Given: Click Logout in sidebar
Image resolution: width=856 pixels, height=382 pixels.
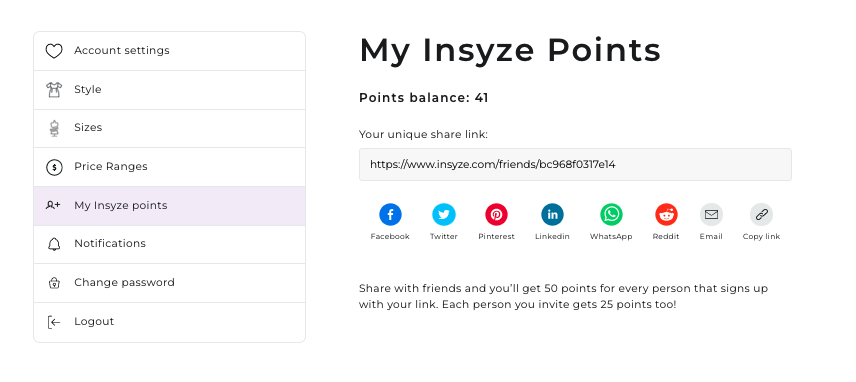Looking at the screenshot, I should tap(169, 322).
